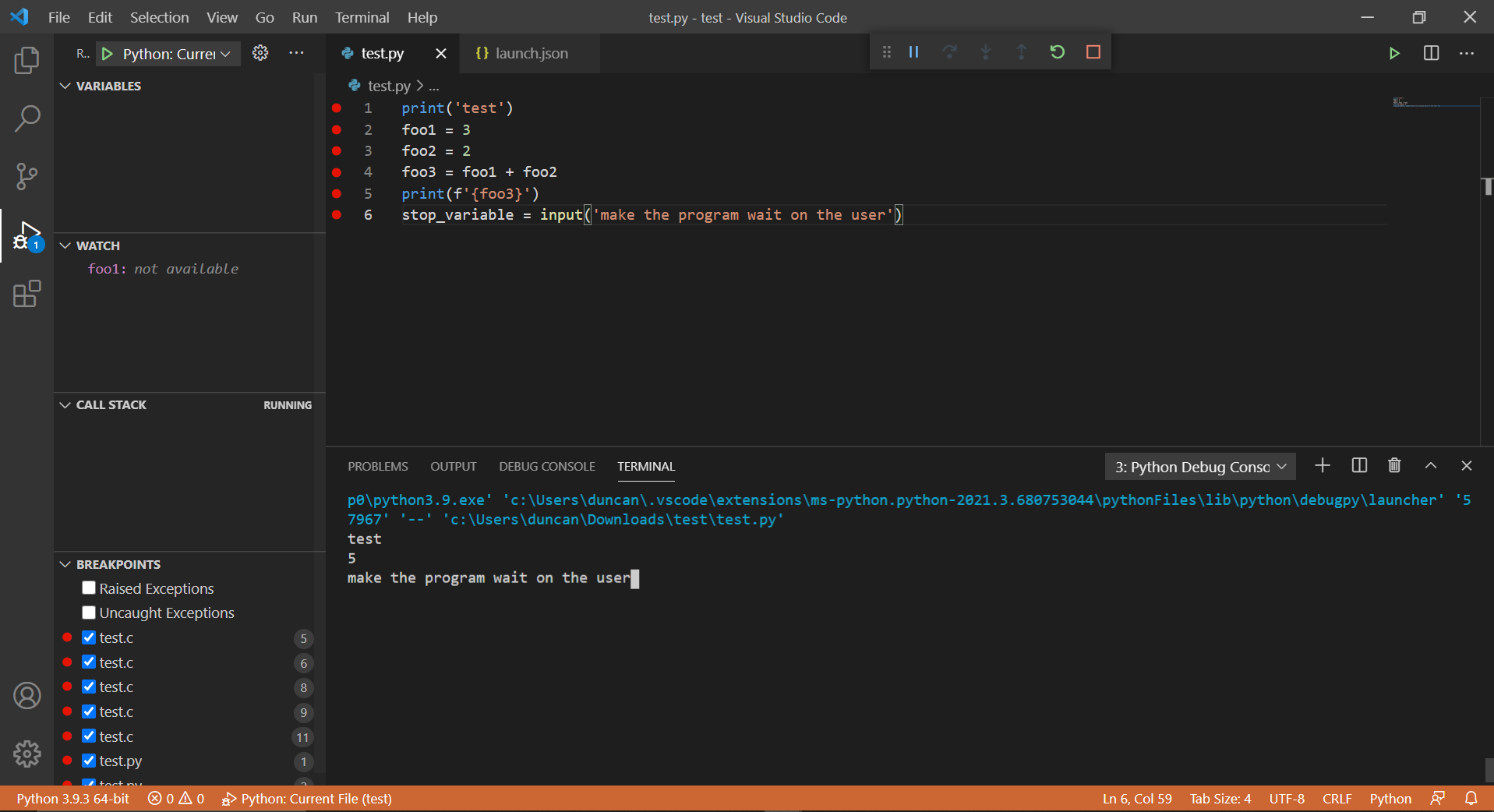The height and width of the screenshot is (812, 1494).
Task: Enable the Uncaught Exceptions breakpoint
Action: coord(88,613)
